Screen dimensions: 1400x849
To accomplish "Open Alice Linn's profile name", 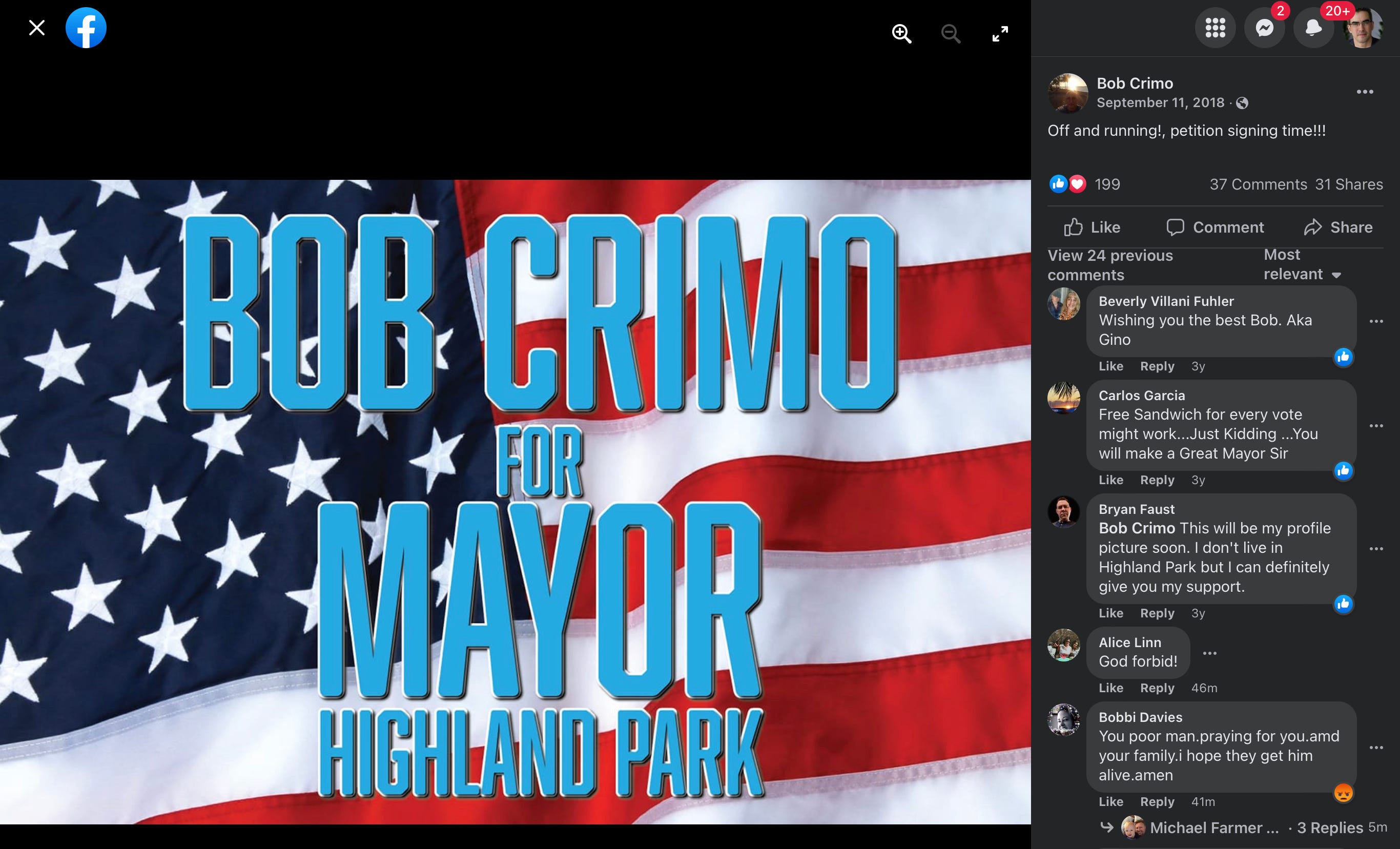I will click(1129, 642).
